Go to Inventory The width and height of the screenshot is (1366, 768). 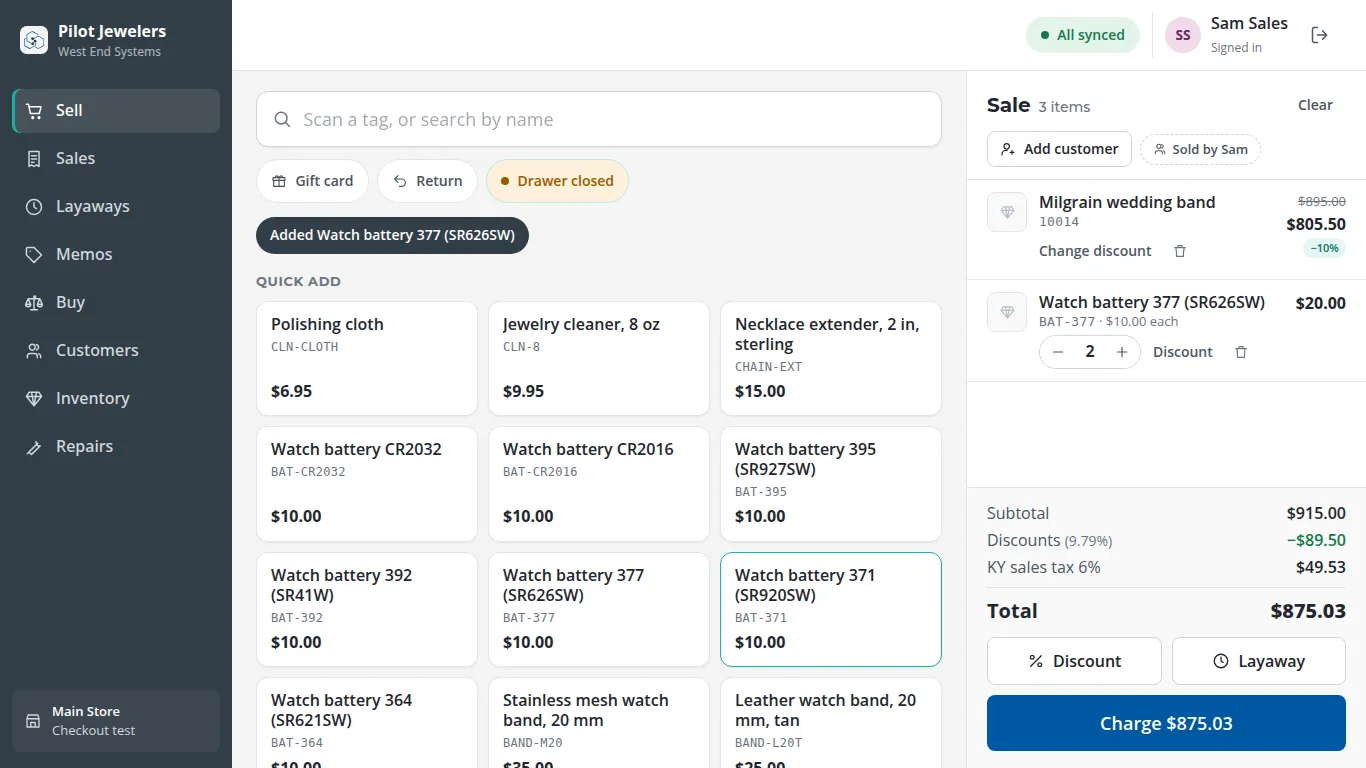point(116,399)
